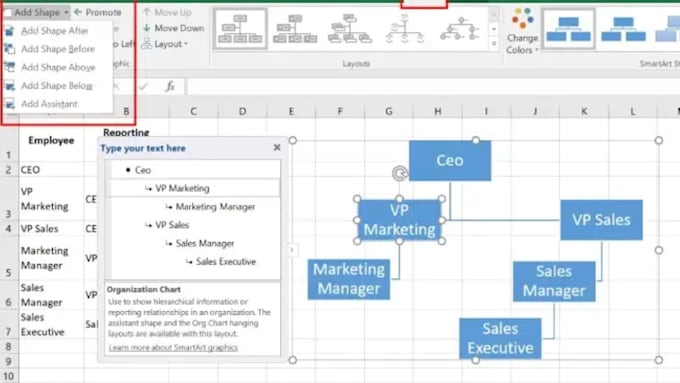Select the first Organization Chart layout thumbnail
680x383 pixels.
click(240, 29)
